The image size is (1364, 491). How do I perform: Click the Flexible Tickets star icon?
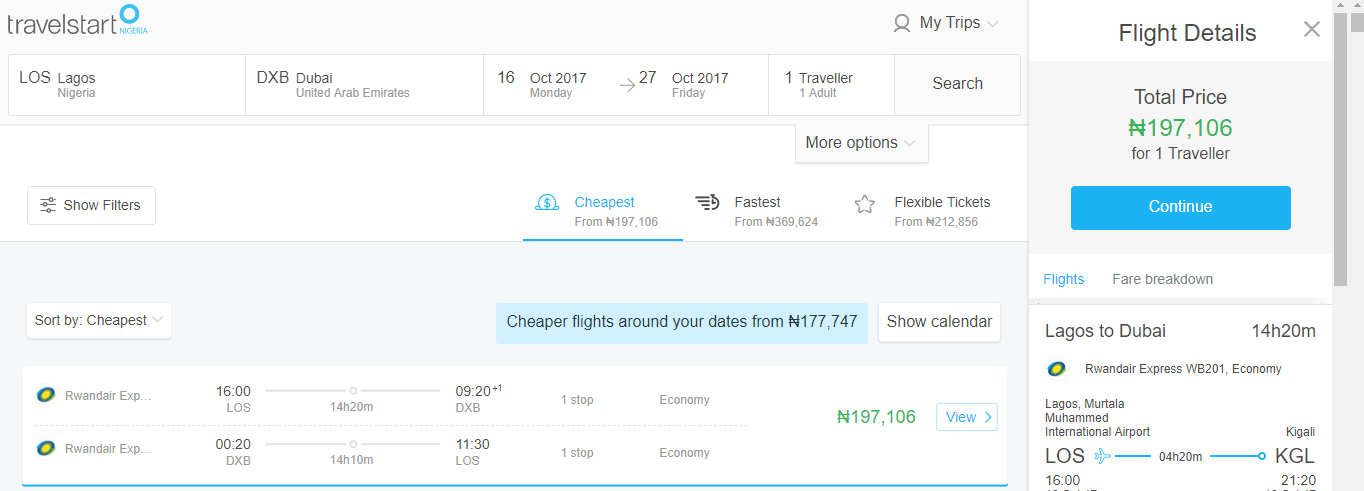click(865, 204)
